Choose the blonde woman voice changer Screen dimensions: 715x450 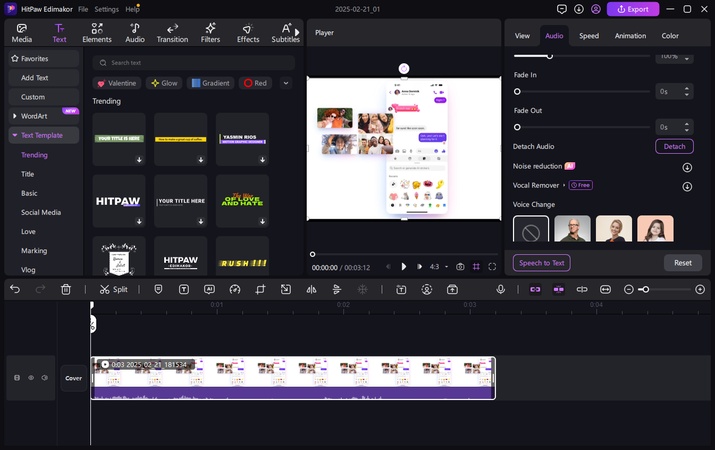click(614, 229)
